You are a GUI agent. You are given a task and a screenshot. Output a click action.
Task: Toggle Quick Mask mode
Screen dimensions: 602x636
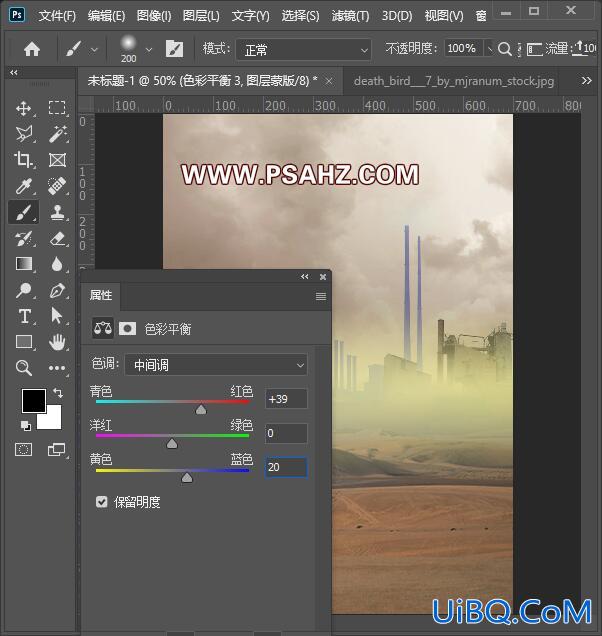click(x=24, y=449)
